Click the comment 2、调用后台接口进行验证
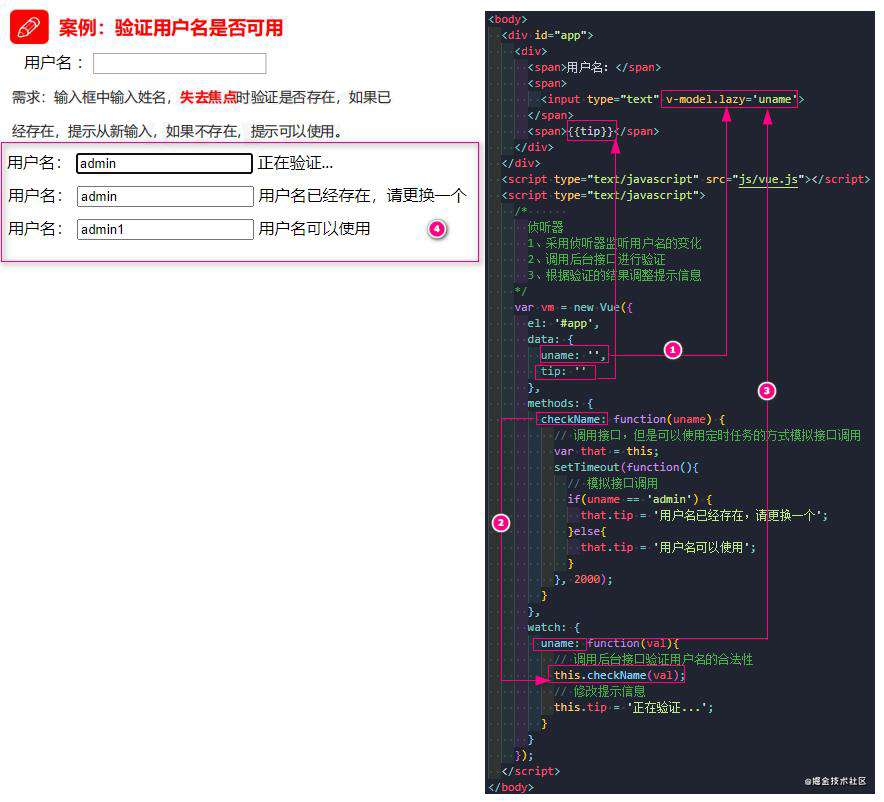 point(596,259)
